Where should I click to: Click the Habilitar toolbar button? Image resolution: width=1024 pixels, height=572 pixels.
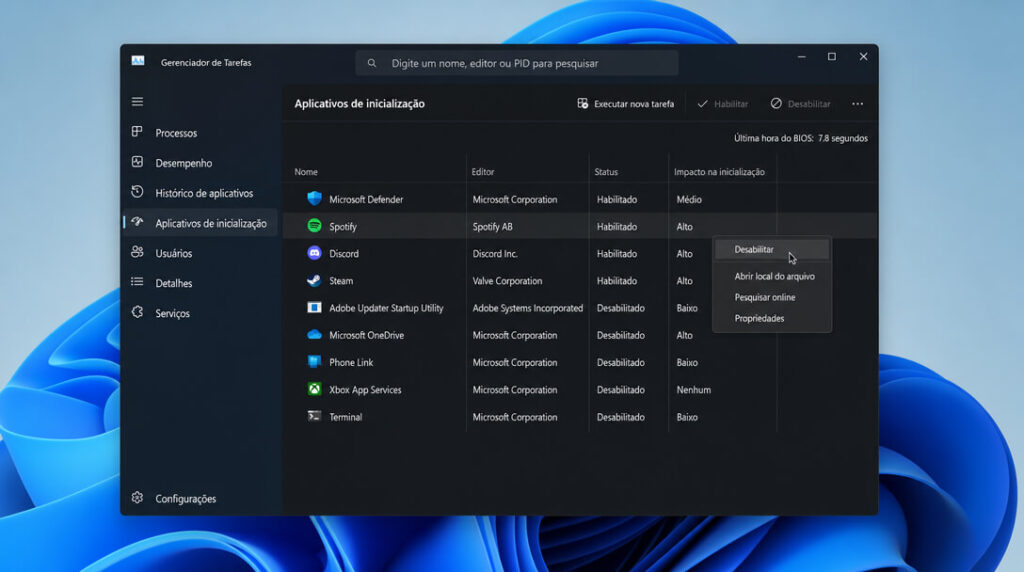point(723,104)
